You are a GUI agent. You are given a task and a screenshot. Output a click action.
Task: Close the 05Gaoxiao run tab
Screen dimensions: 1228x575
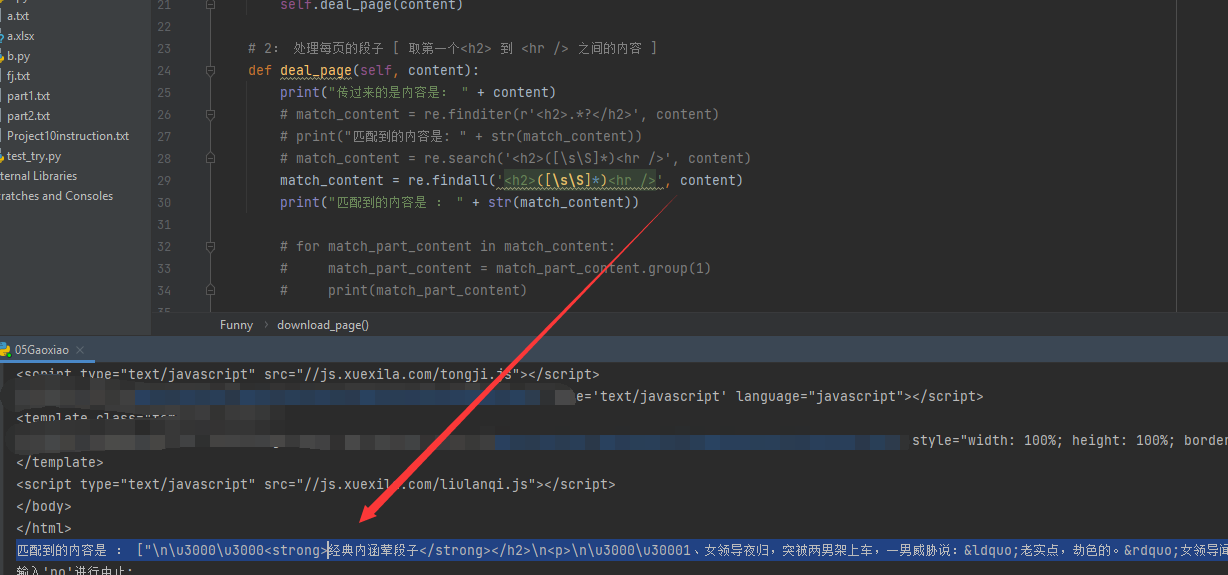[80, 350]
